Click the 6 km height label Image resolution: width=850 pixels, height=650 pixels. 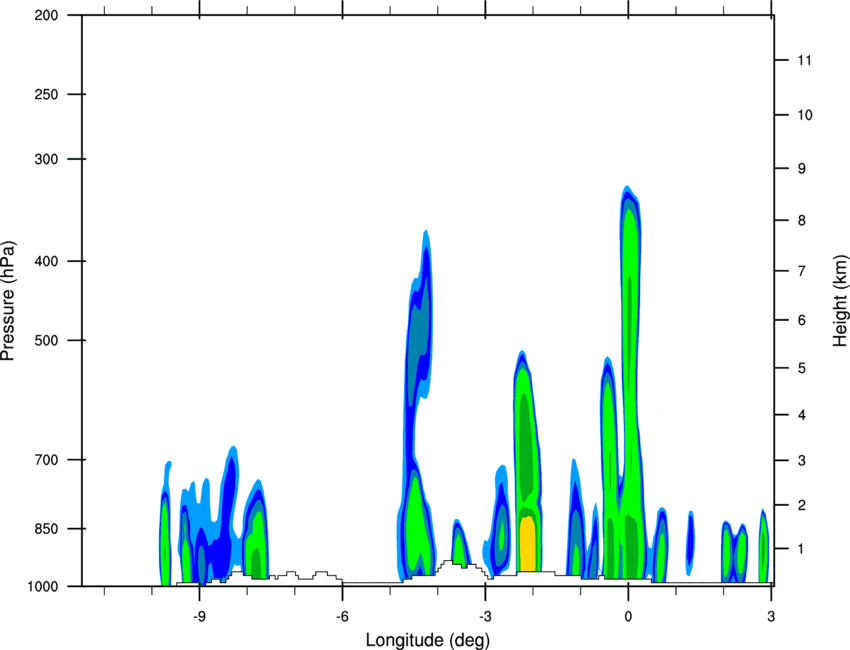801,320
